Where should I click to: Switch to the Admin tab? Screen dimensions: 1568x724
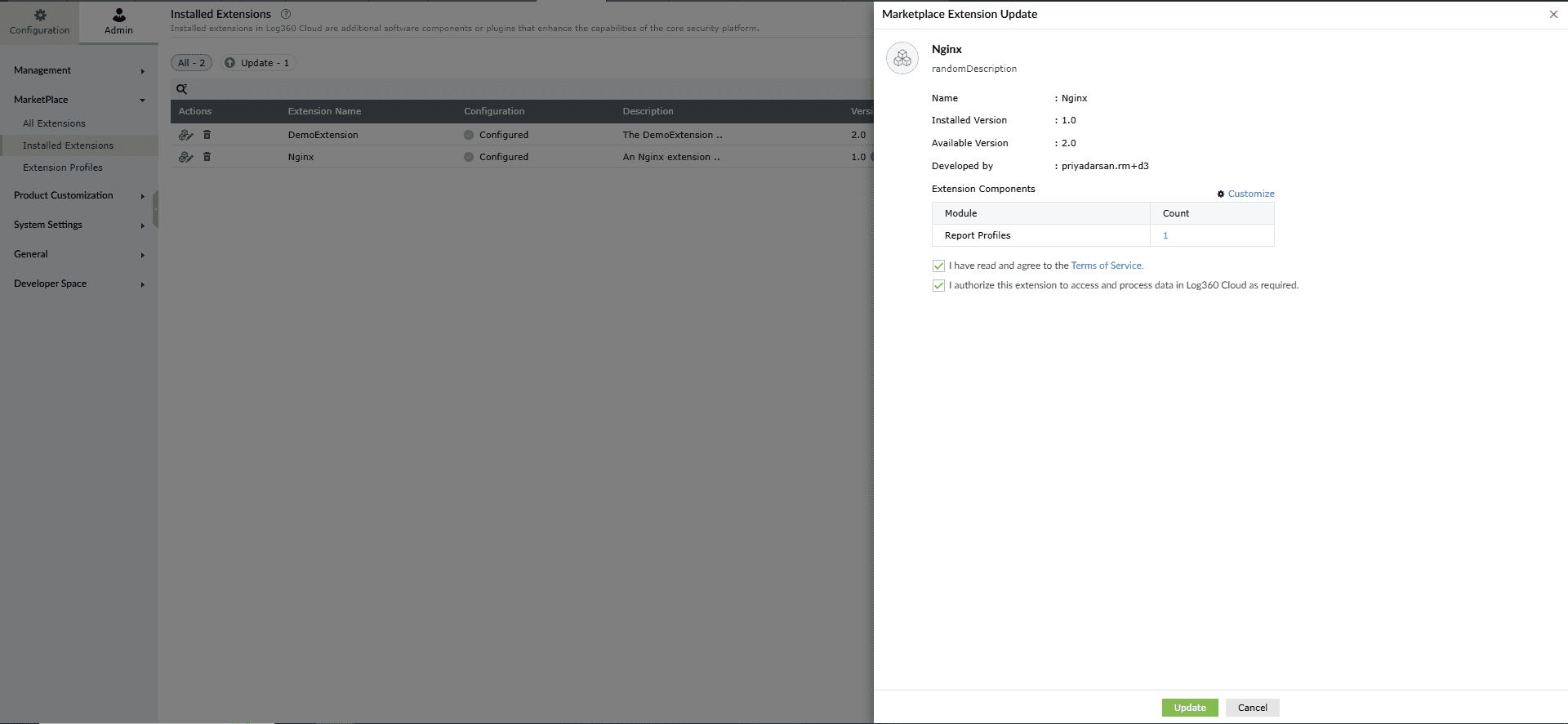coord(118,22)
